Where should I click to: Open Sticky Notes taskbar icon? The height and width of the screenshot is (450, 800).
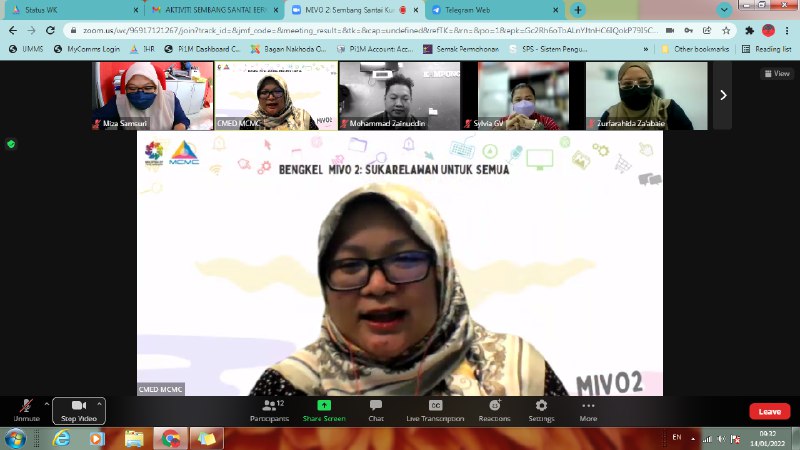click(x=207, y=439)
